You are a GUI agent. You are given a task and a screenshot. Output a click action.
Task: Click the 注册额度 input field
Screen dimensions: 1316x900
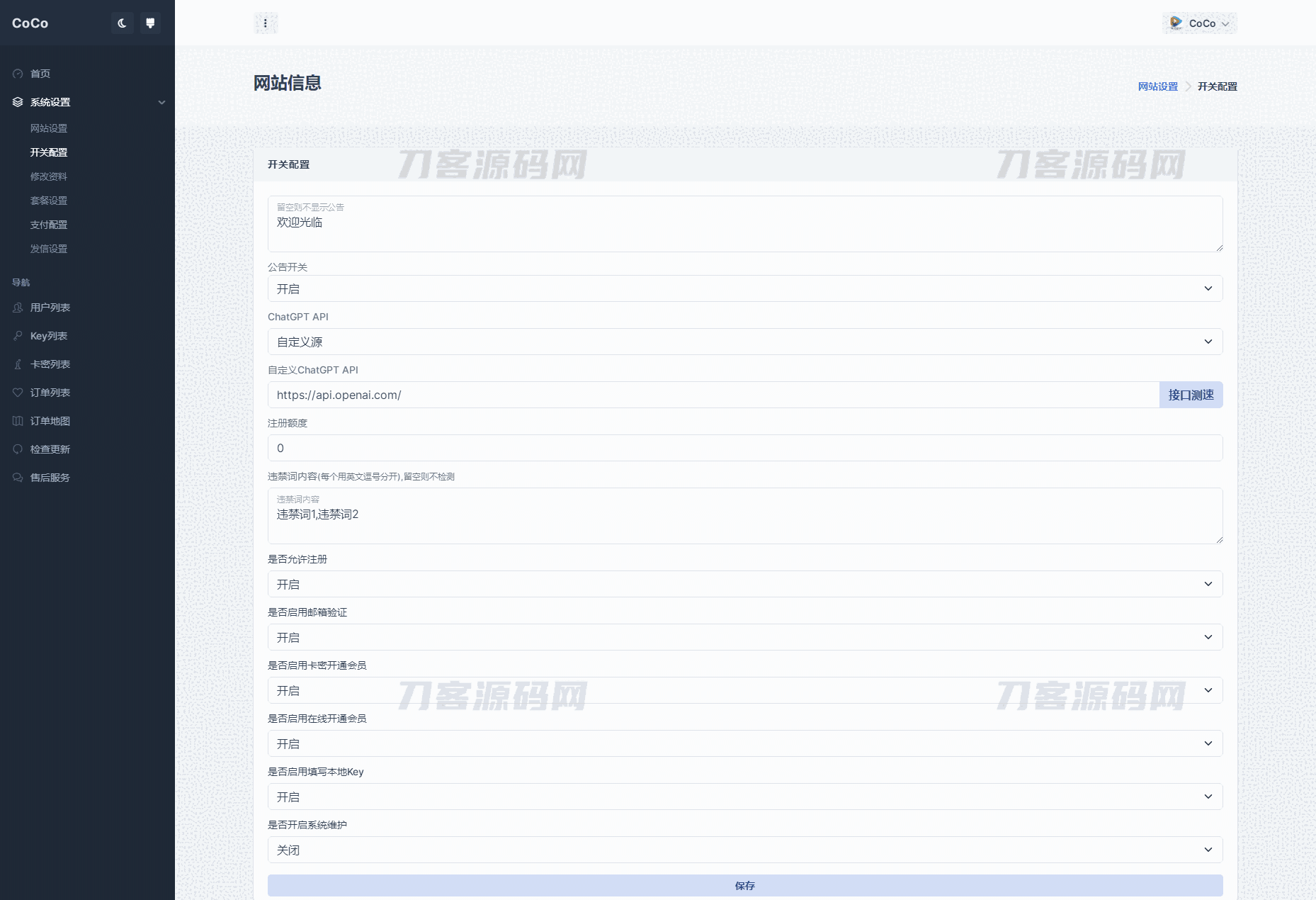pos(745,448)
